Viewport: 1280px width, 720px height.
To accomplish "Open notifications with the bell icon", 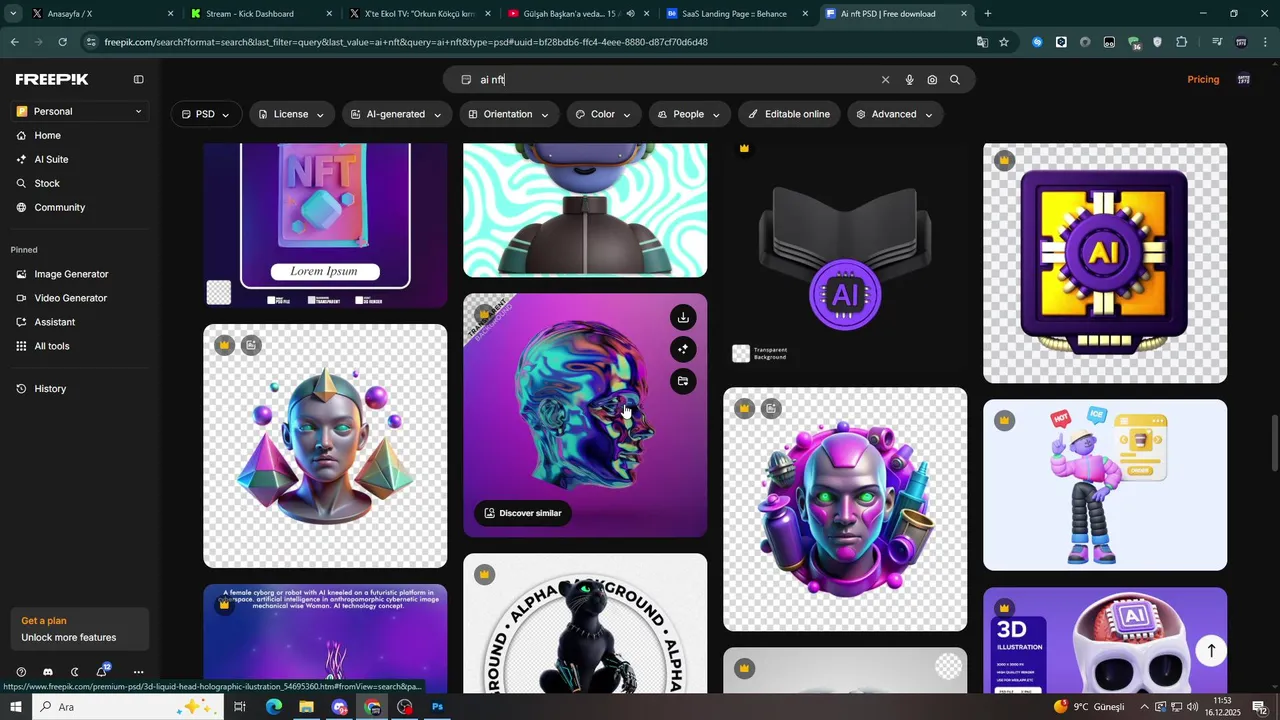I will coord(102,671).
